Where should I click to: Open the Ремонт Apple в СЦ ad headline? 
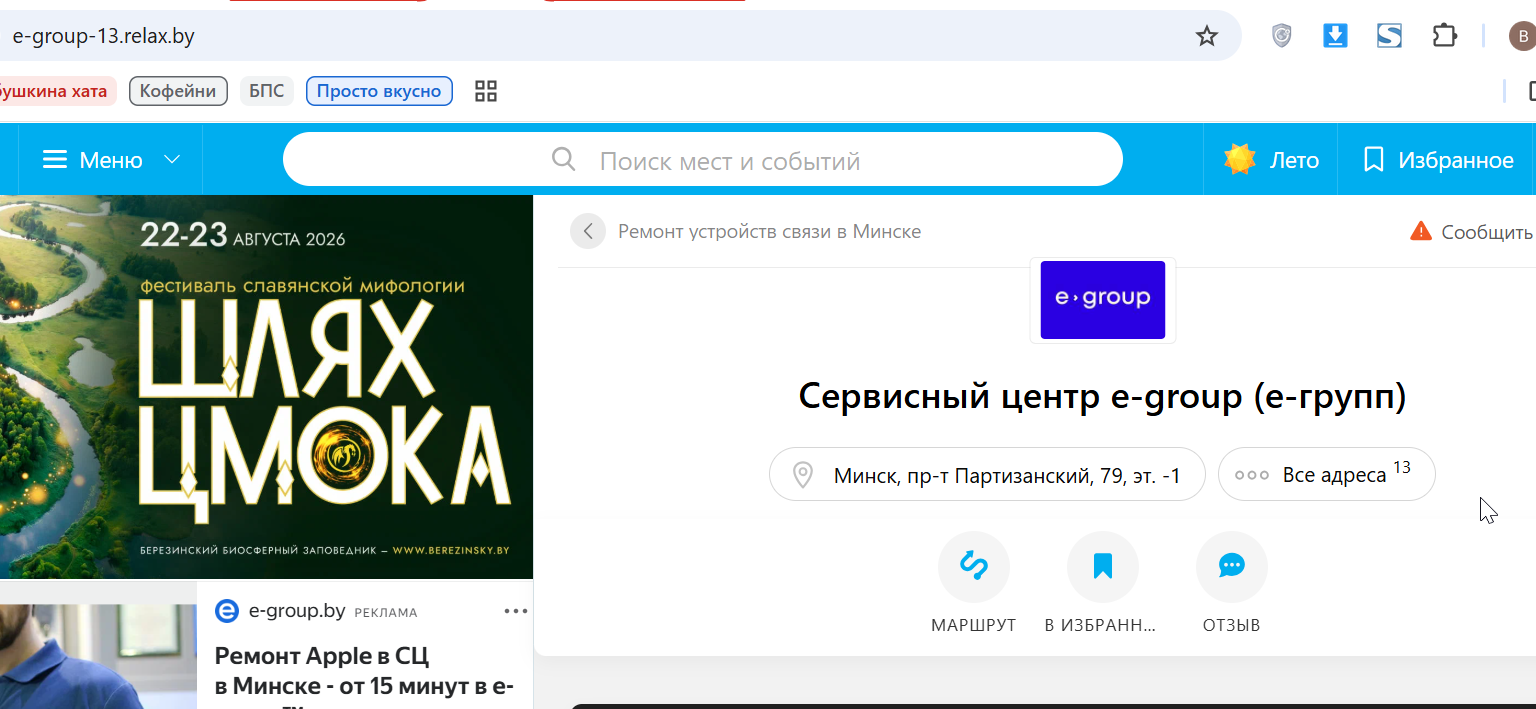tap(364, 678)
